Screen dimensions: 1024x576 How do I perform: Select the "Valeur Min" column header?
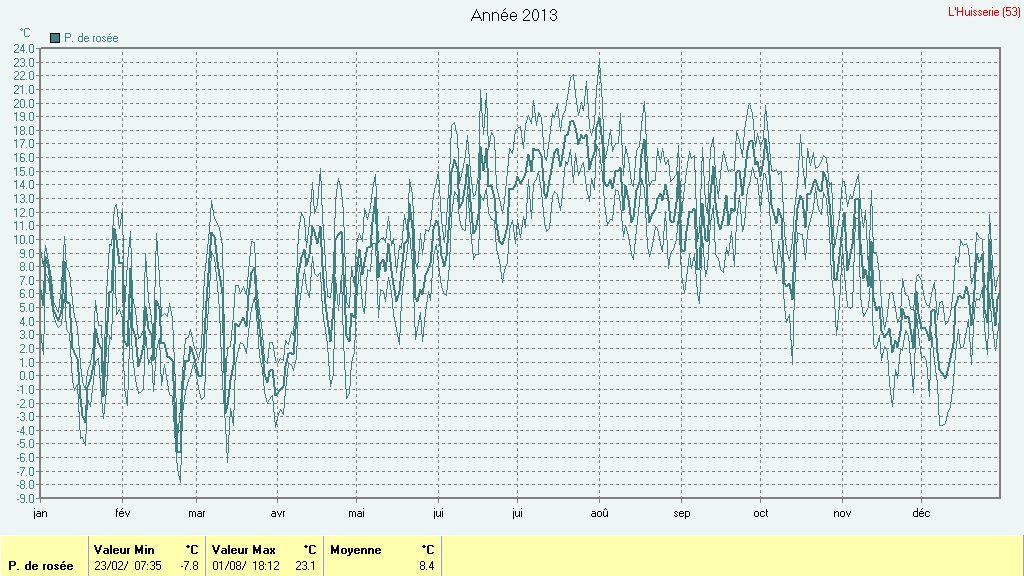pos(124,550)
